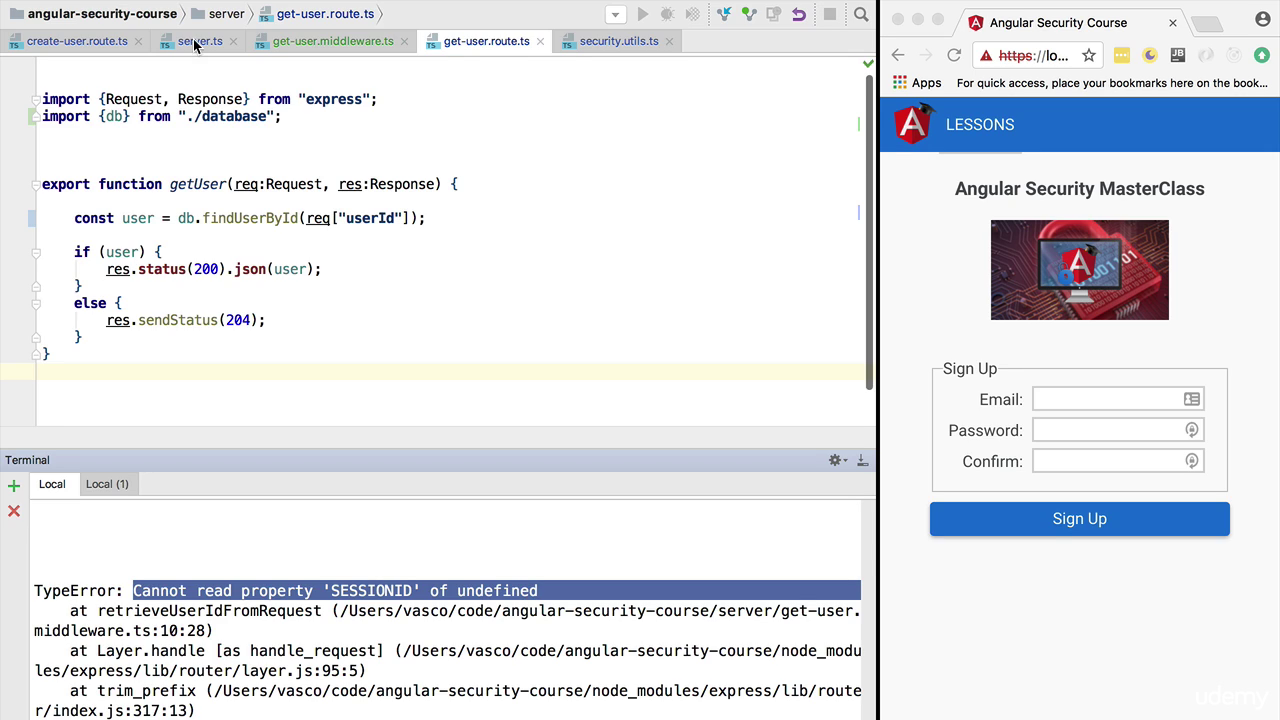Open Terminal settings gear icon
This screenshot has width=1280, height=720.
(x=837, y=460)
